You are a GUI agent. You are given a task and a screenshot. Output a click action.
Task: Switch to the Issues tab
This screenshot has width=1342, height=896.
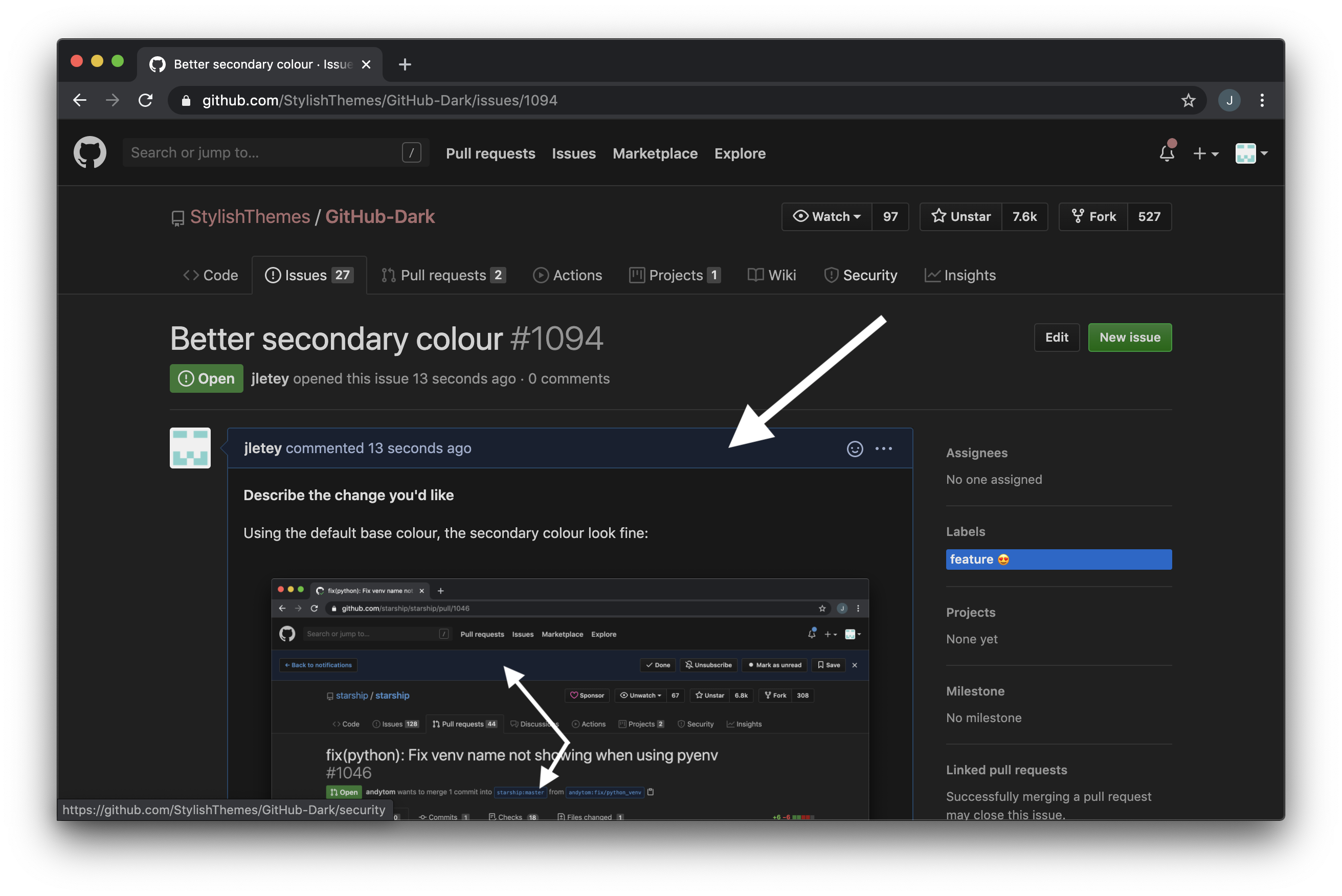coord(308,275)
